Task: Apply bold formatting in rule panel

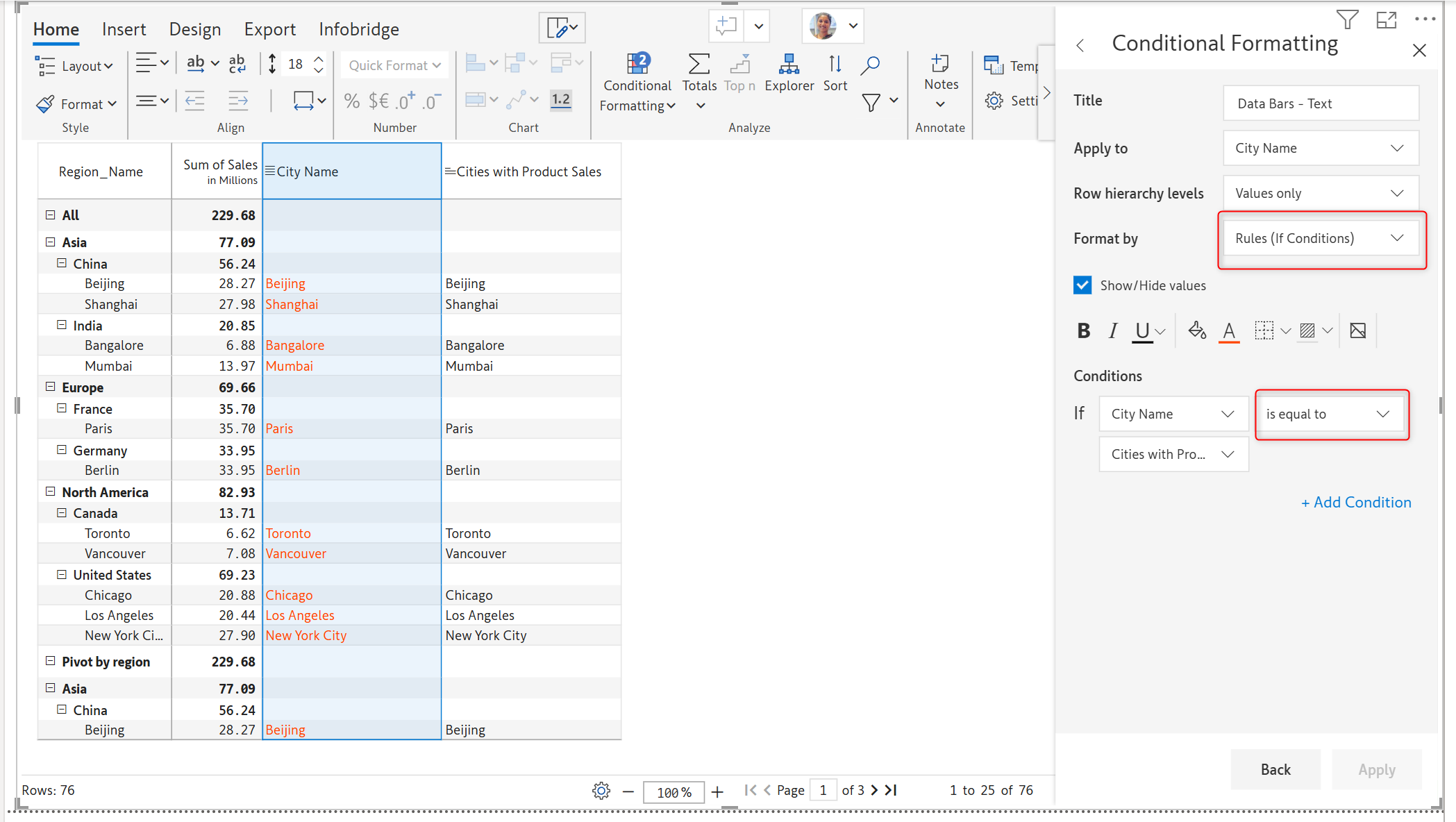Action: pyautogui.click(x=1083, y=331)
